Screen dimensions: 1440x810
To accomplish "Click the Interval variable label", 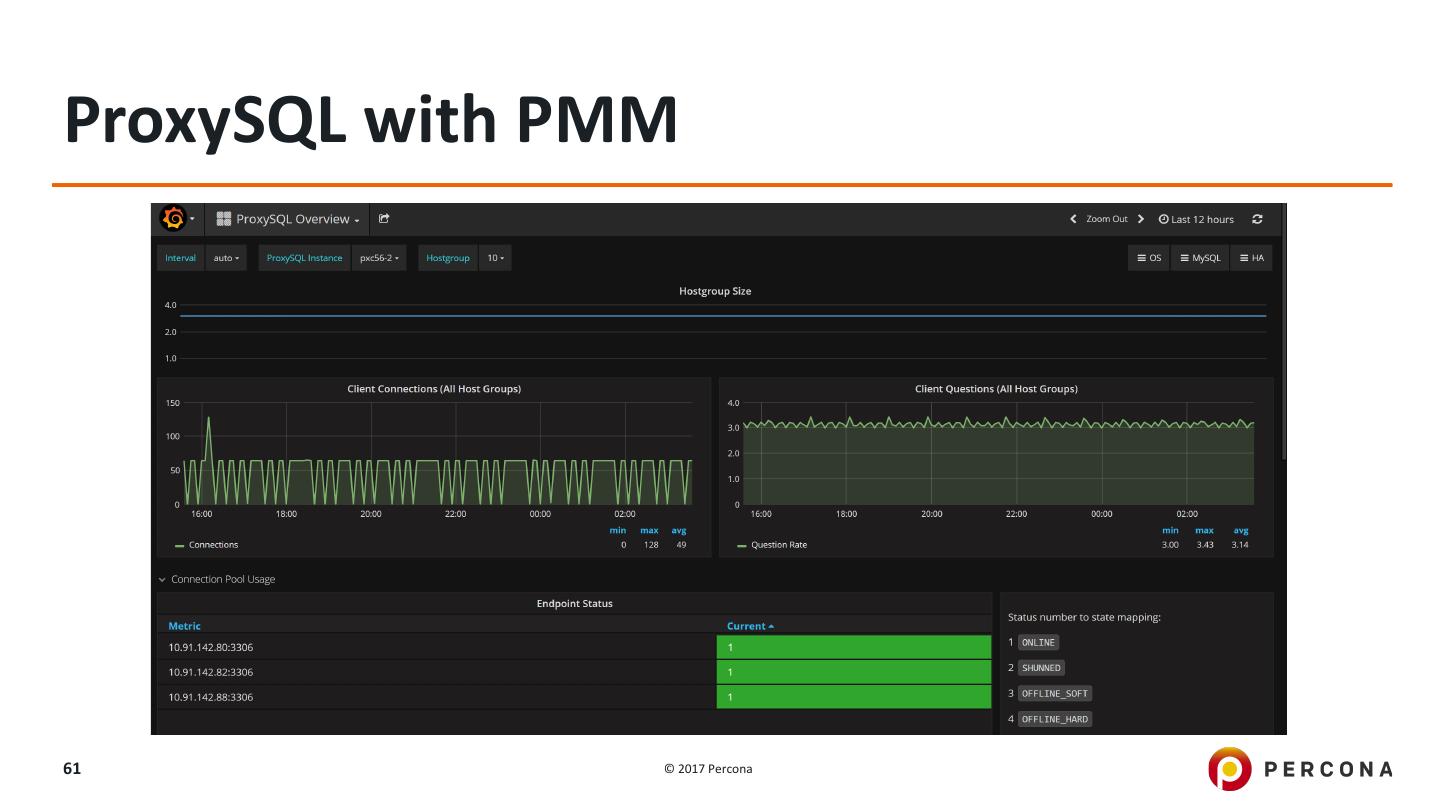I will [x=181, y=258].
